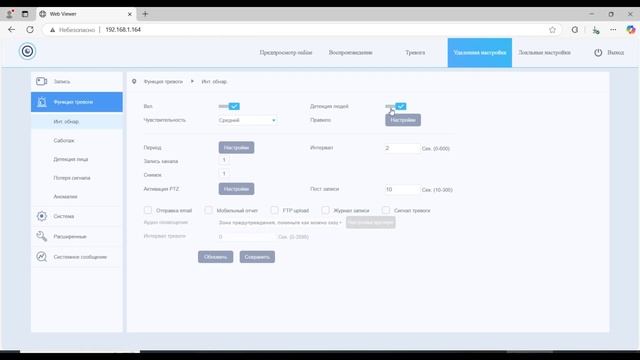Open browser extensions icon
This screenshot has height=360, width=640.
[x=575, y=29]
